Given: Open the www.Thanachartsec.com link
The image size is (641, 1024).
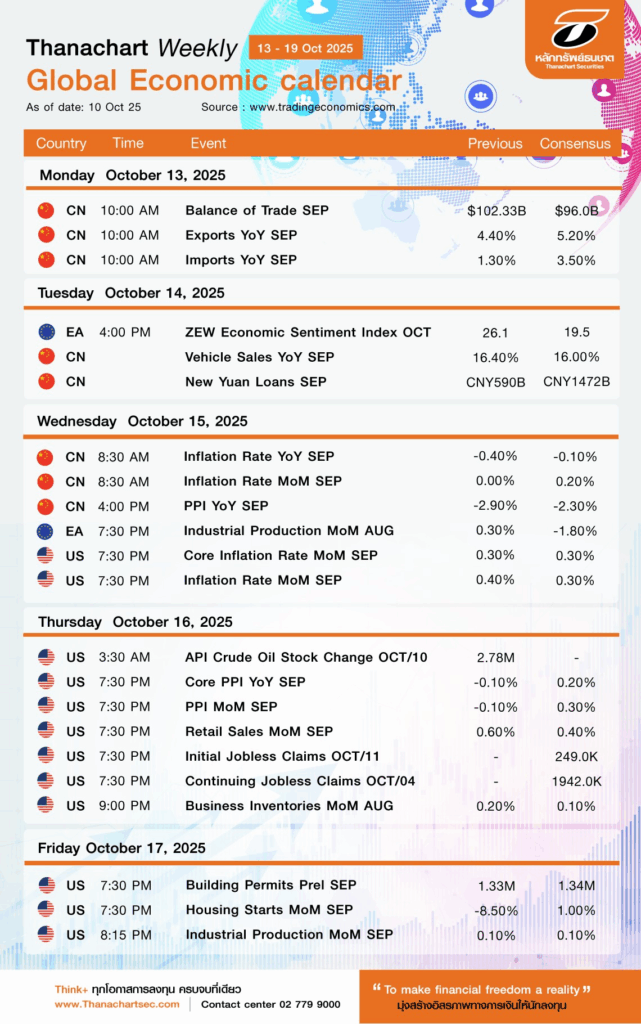Looking at the screenshot, I should point(117,1004).
